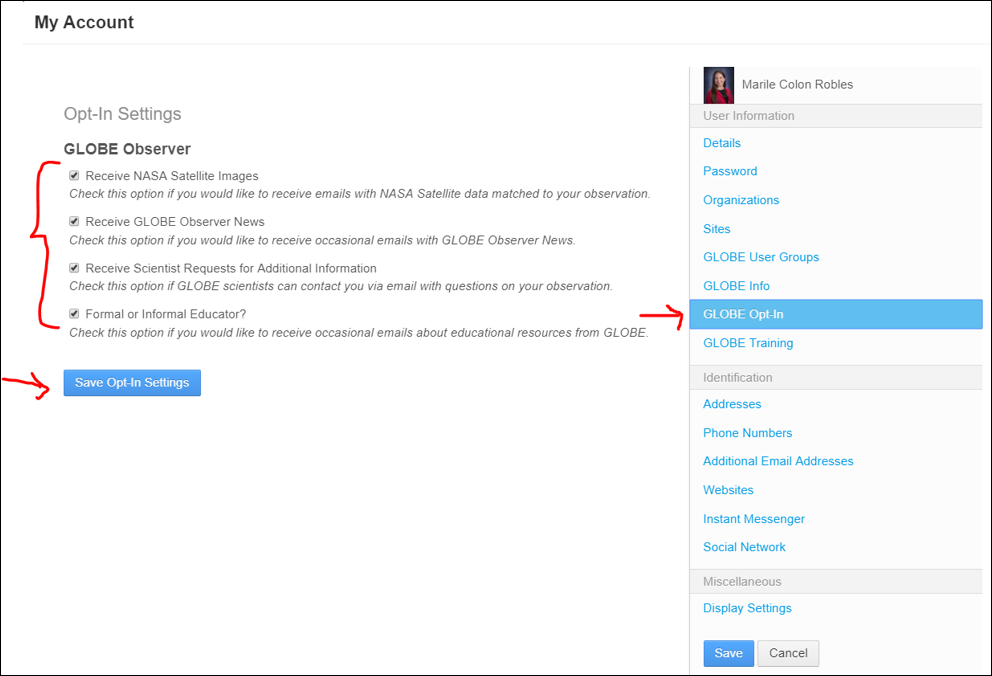Open GLOBE User Groups
This screenshot has width=992, height=676.
click(761, 257)
